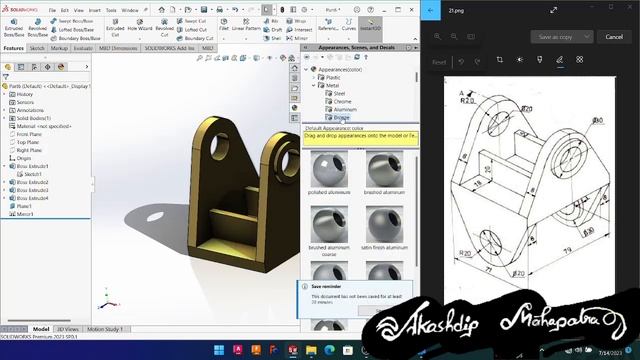Switch to the Evaluate tab

click(83, 48)
